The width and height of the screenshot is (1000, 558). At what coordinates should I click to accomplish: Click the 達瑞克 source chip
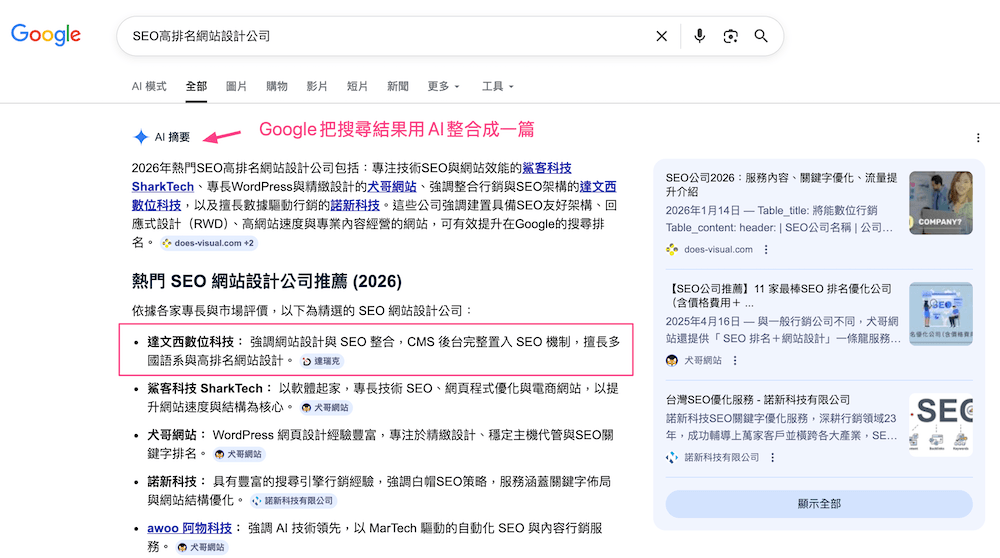pos(322,361)
